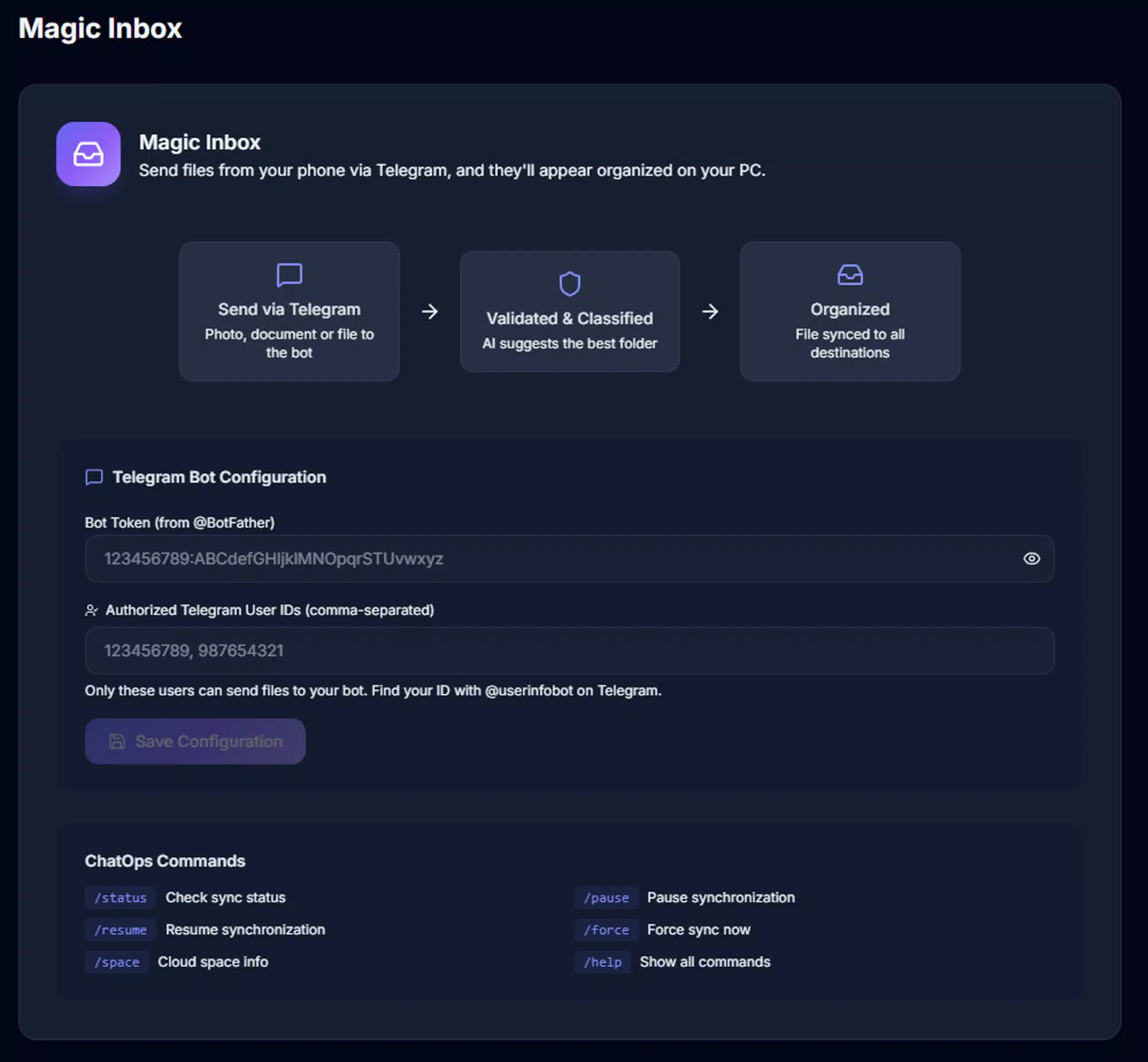The height and width of the screenshot is (1062, 1148).
Task: Click the AI suggests the best folder text
Action: [x=569, y=344]
